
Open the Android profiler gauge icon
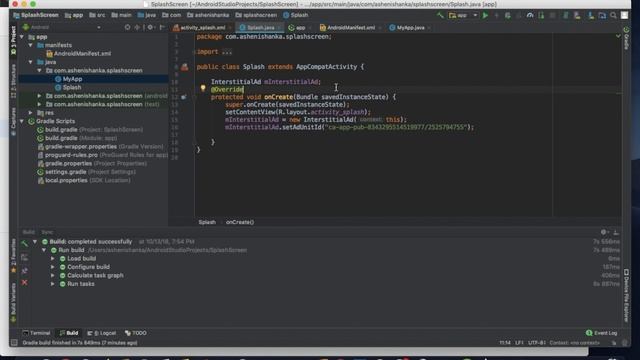coord(530,16)
